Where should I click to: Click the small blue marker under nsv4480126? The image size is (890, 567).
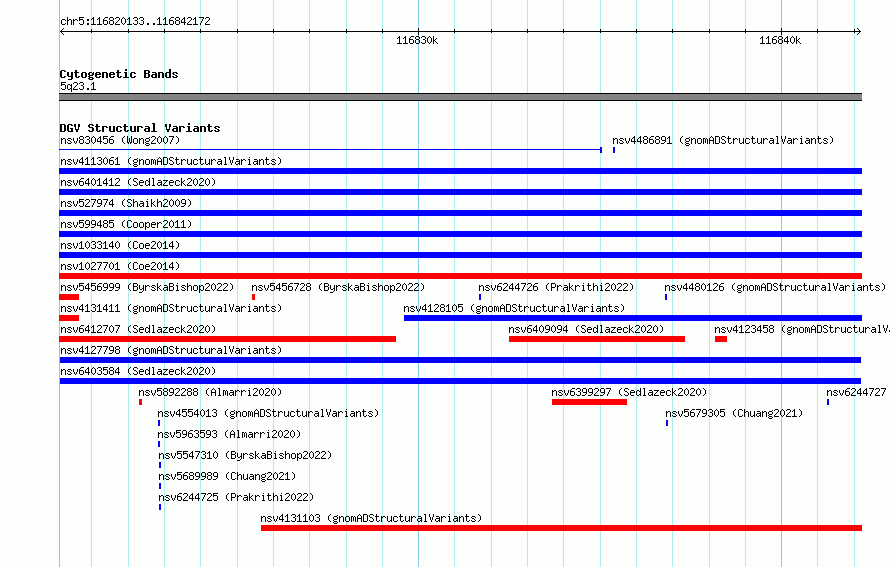(666, 297)
